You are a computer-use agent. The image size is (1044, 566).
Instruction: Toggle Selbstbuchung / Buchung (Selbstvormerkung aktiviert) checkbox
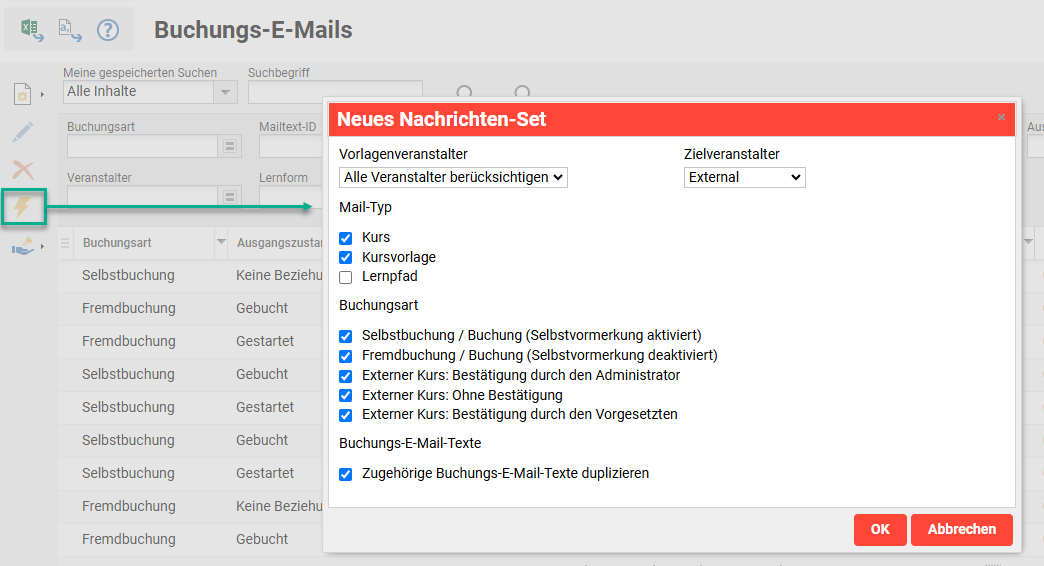(x=346, y=336)
